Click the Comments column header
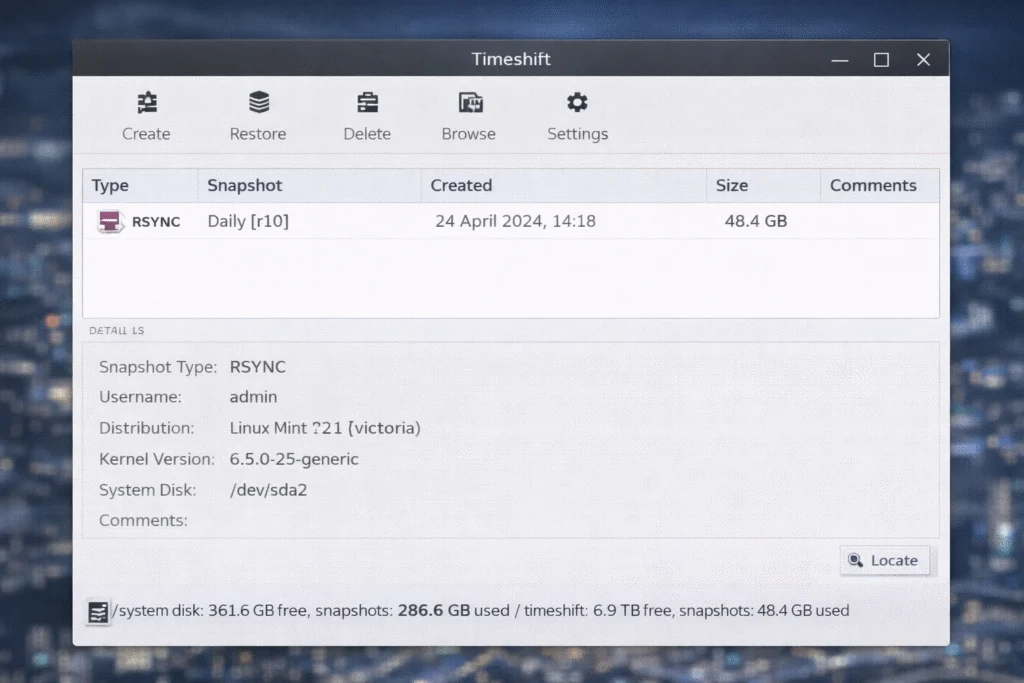 pyautogui.click(x=879, y=185)
